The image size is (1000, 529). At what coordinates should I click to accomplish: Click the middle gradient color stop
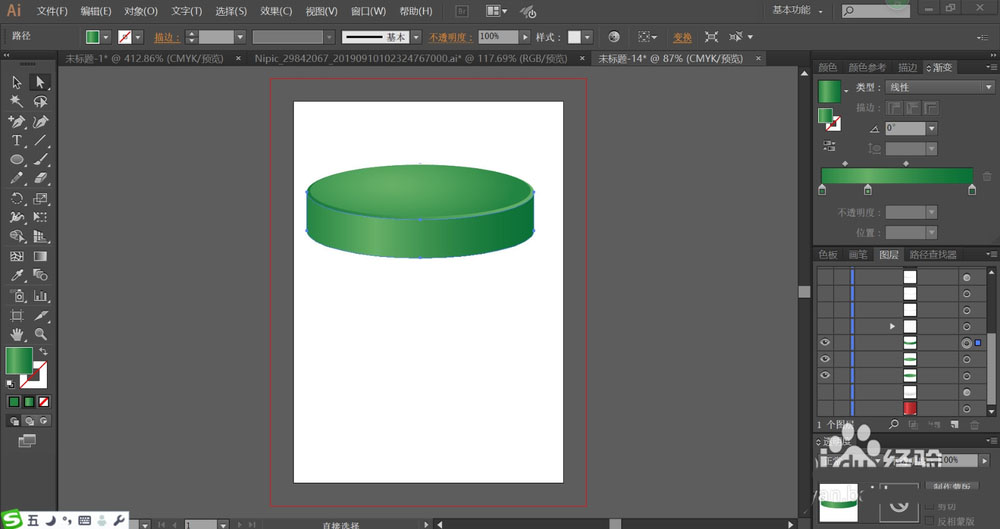[867, 190]
